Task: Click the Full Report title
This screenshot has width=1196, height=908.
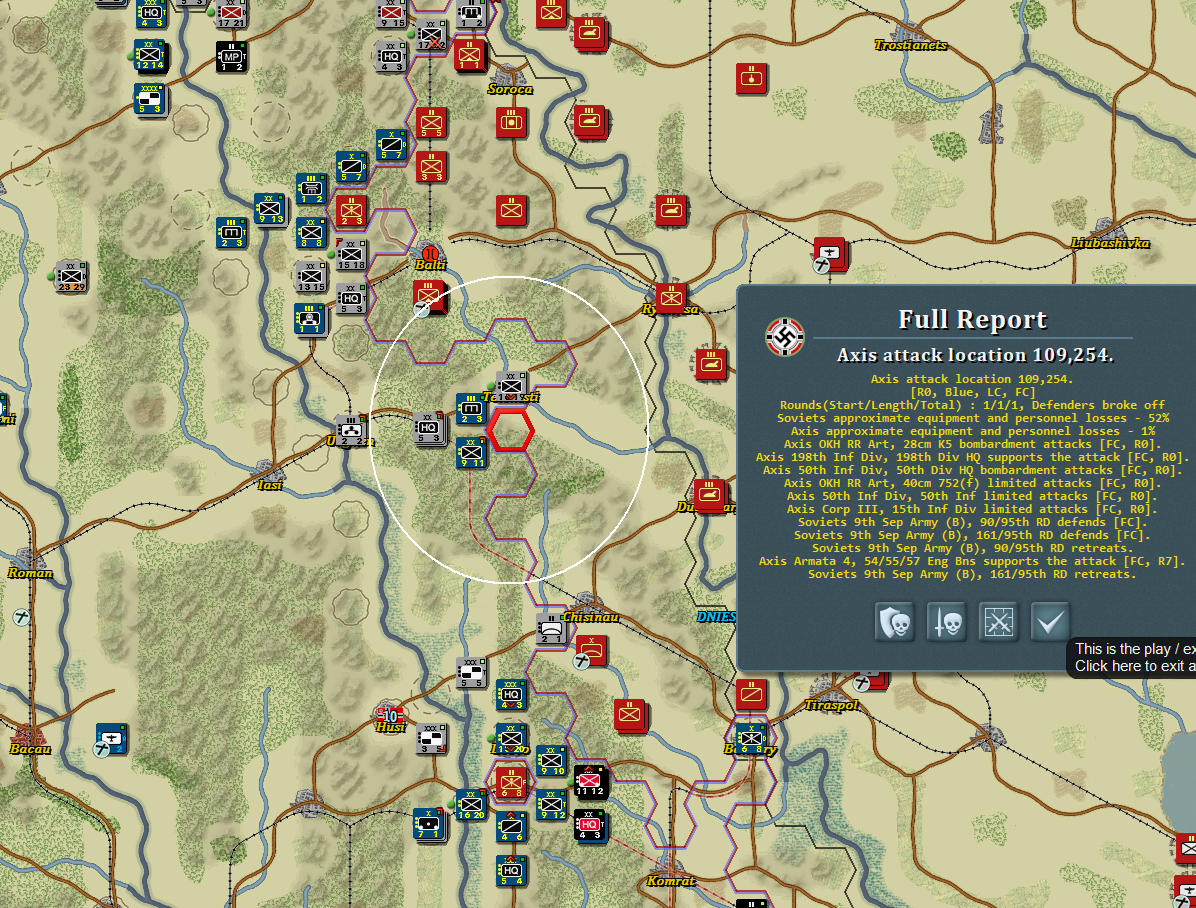Action: (x=973, y=319)
